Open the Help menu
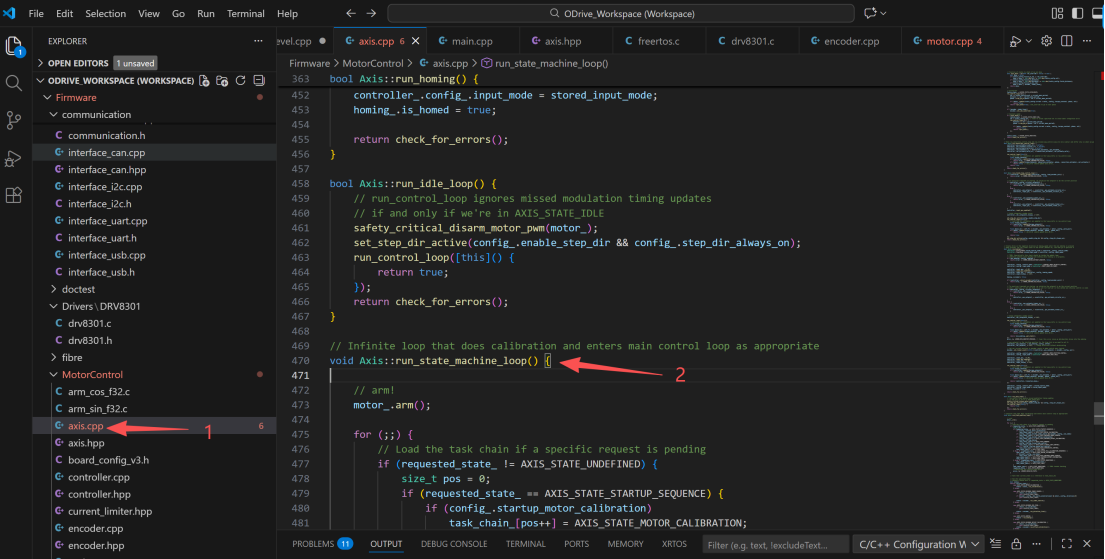The image size is (1105, 559). pyautogui.click(x=288, y=13)
